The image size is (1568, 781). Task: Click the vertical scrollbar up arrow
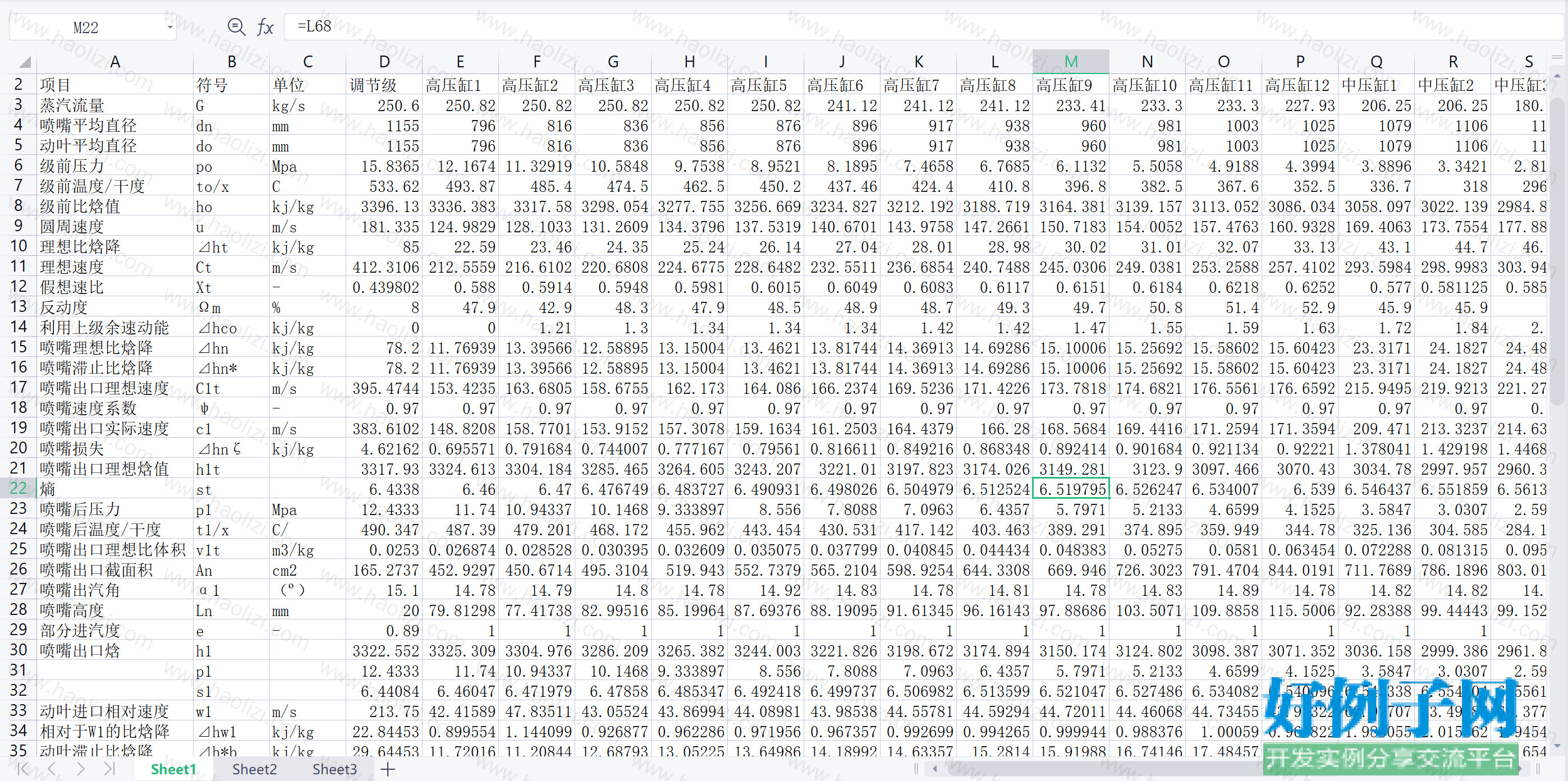coord(1557,76)
